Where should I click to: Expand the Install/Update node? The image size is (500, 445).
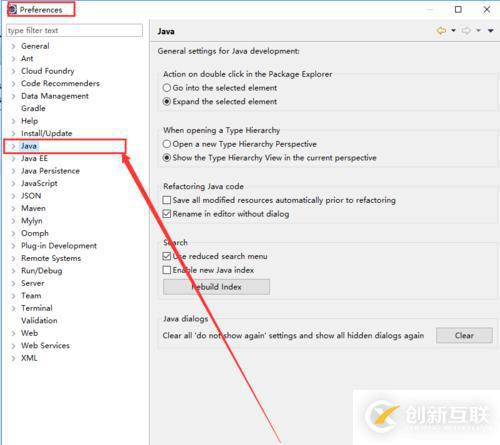pyautogui.click(x=13, y=133)
